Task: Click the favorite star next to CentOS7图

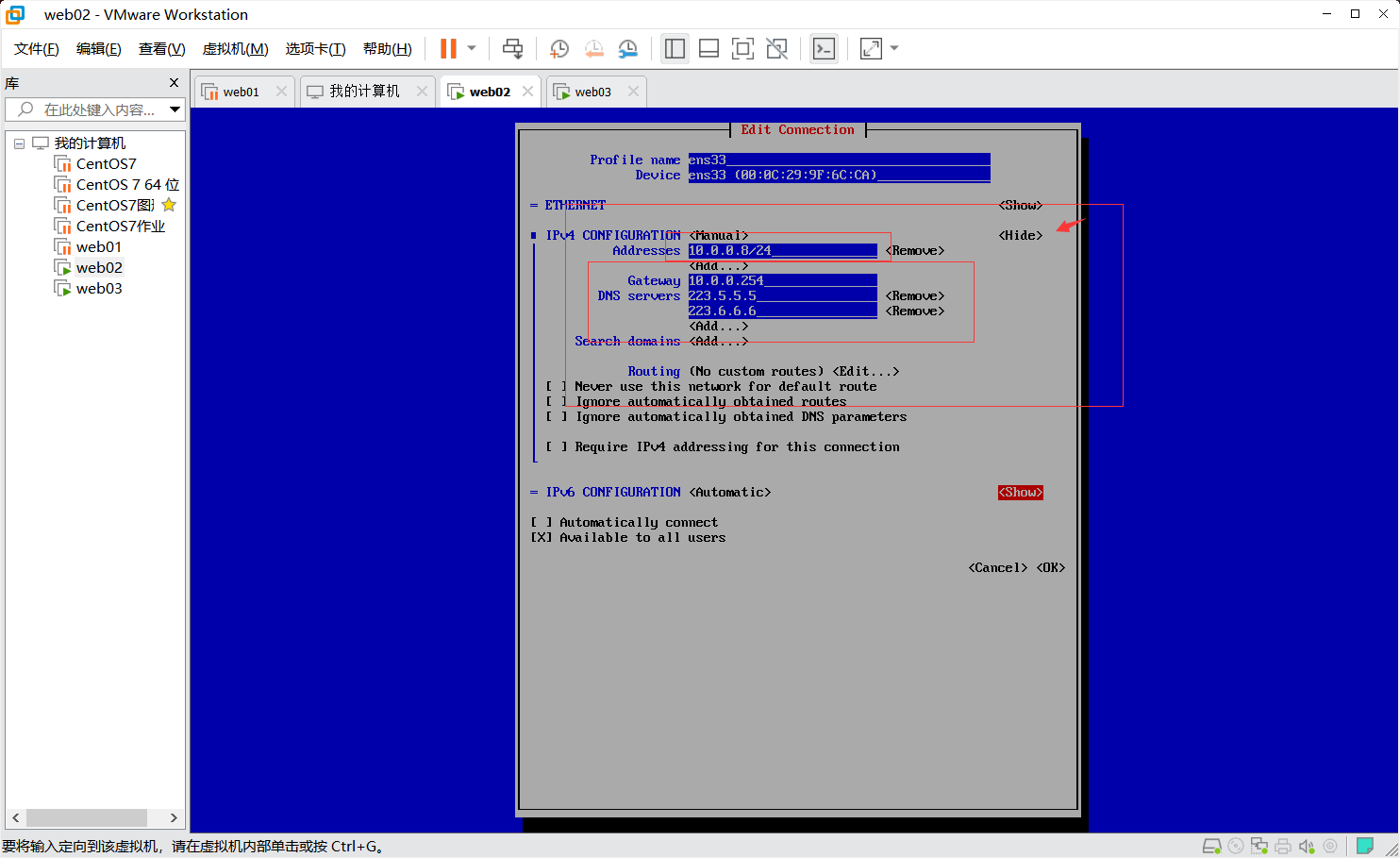Action: pos(169,205)
